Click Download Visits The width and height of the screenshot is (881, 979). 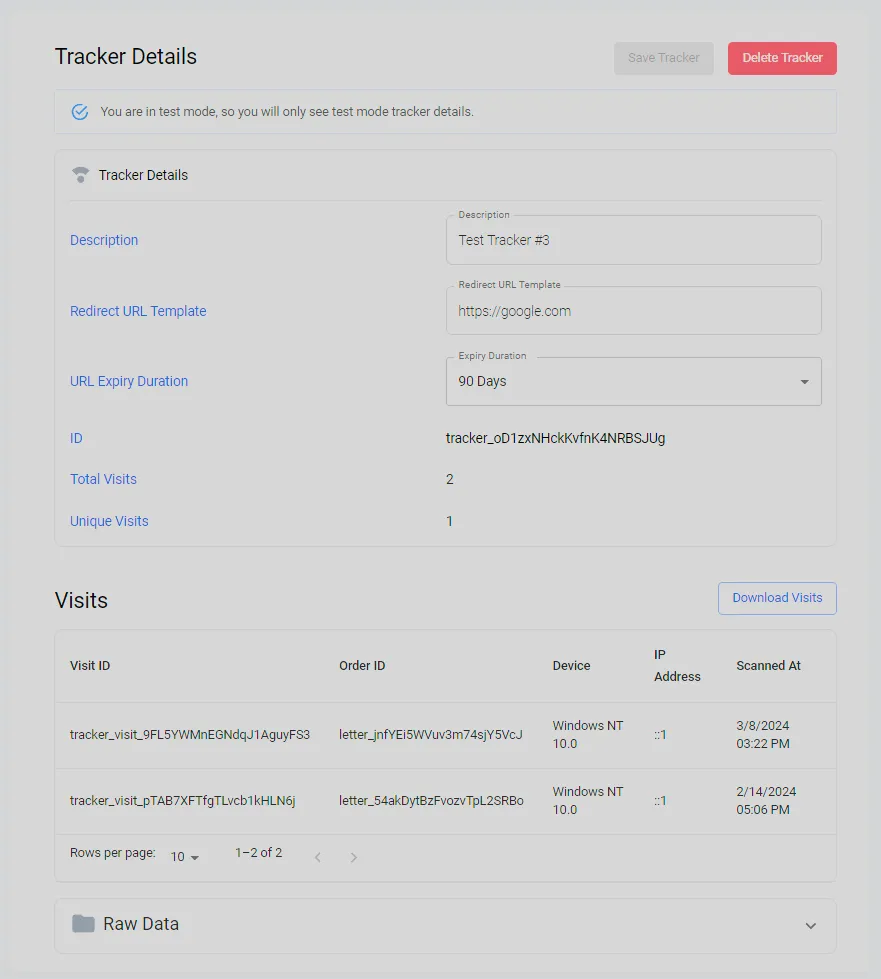click(777, 597)
